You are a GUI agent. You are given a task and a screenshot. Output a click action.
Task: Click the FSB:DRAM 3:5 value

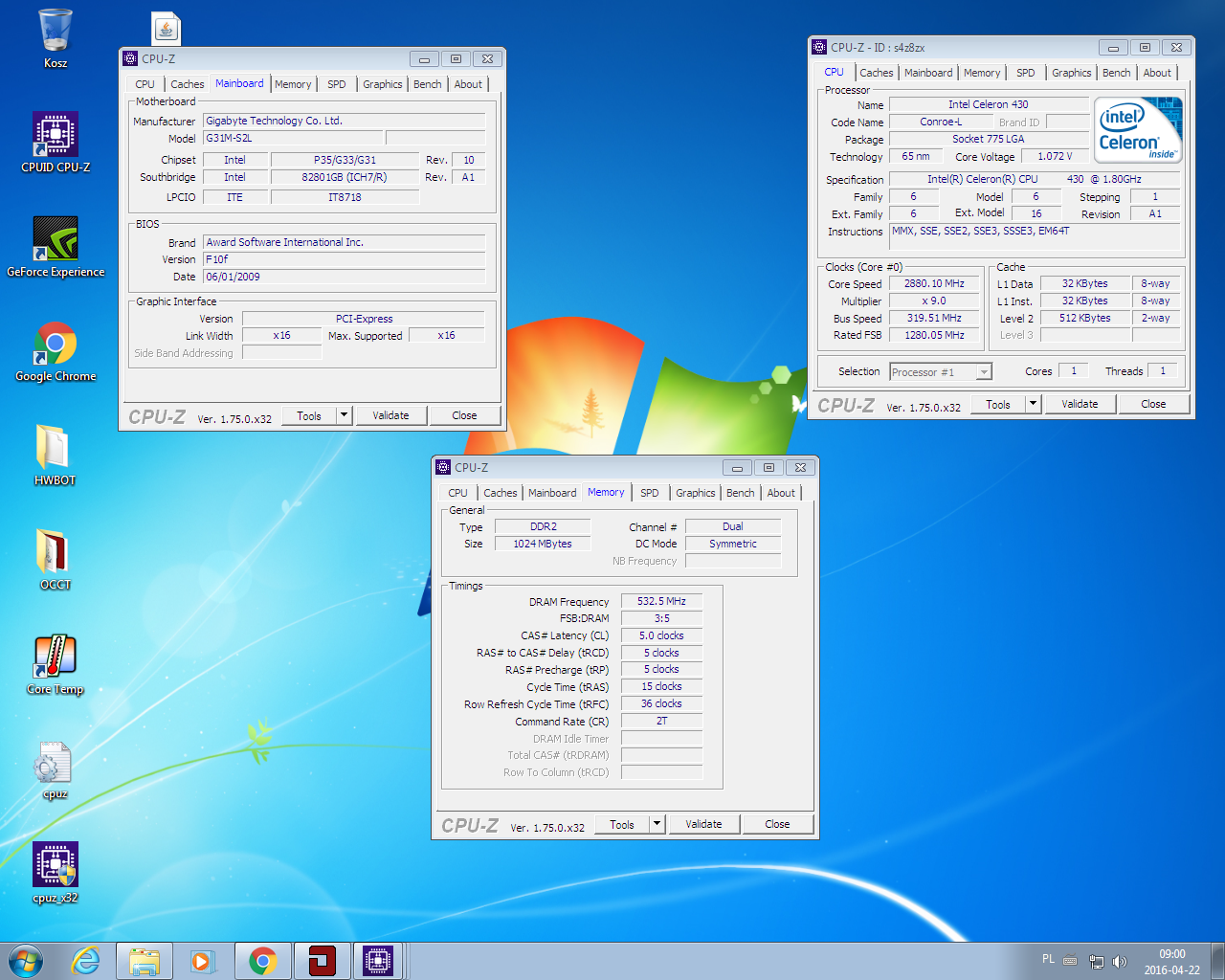(x=661, y=618)
